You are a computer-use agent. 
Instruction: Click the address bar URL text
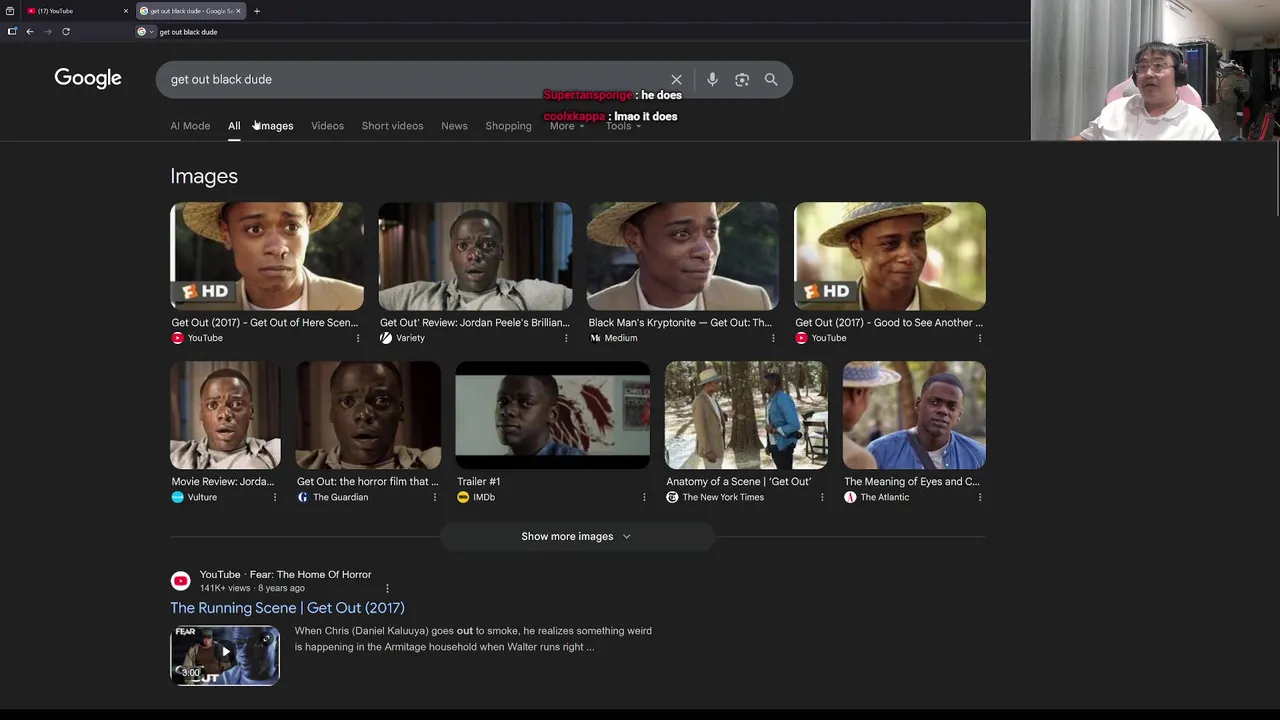pos(188,32)
